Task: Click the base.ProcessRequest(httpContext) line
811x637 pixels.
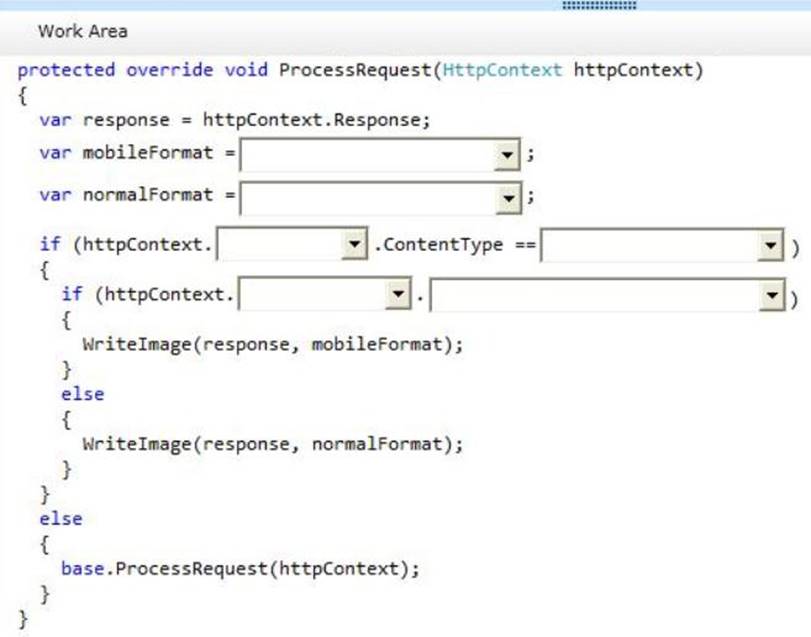Action: tap(240, 568)
